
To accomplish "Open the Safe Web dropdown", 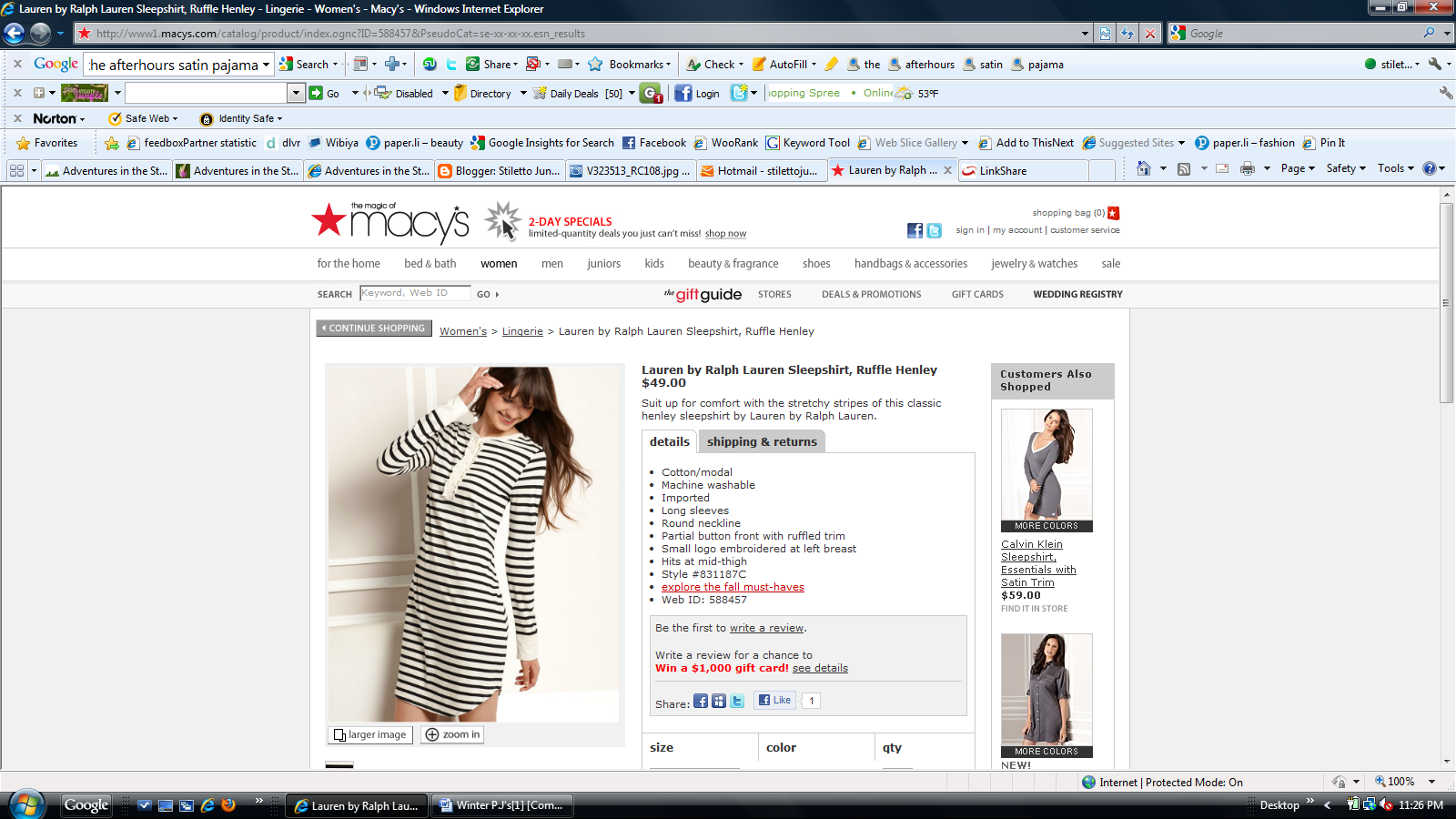I will coord(175,119).
